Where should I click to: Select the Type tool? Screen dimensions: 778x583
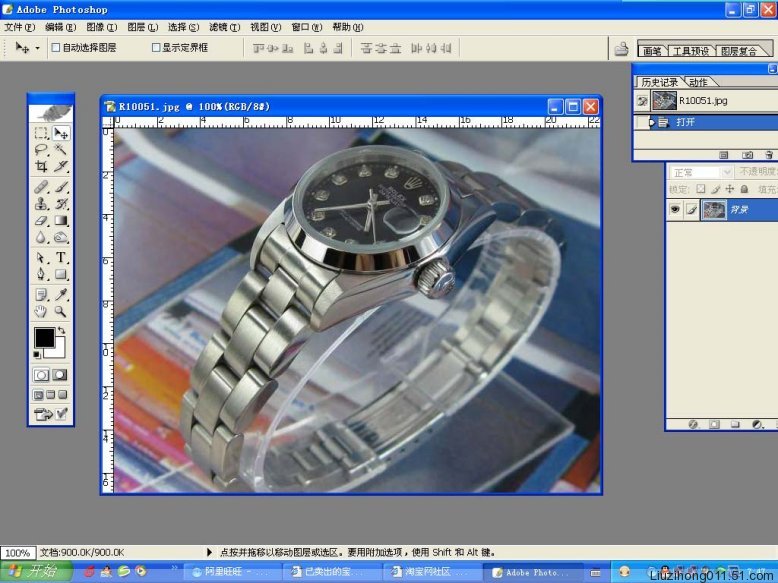click(62, 258)
